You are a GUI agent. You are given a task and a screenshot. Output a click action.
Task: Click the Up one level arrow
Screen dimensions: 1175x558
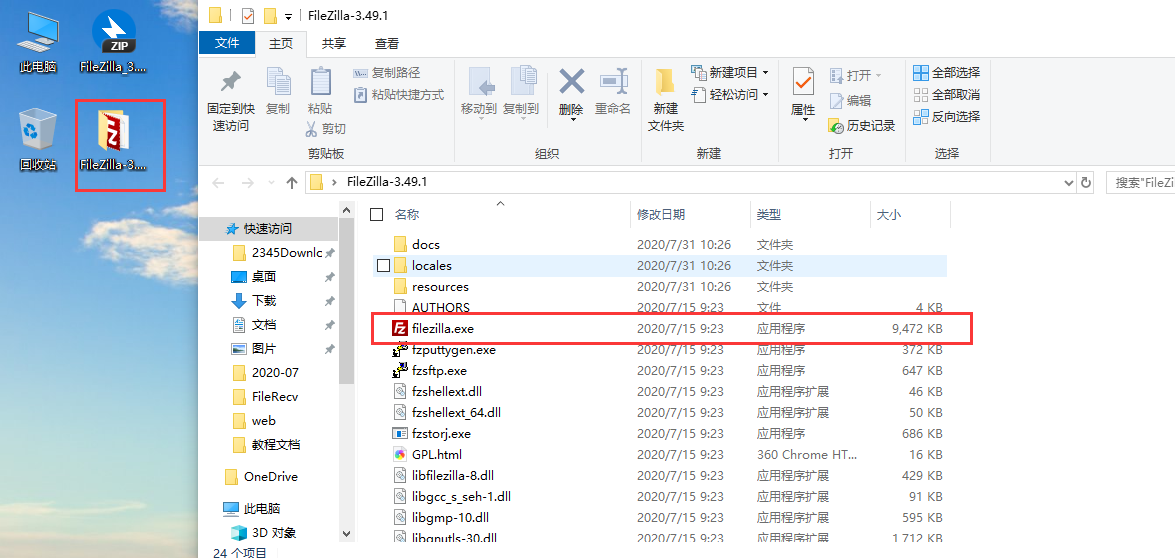click(292, 183)
